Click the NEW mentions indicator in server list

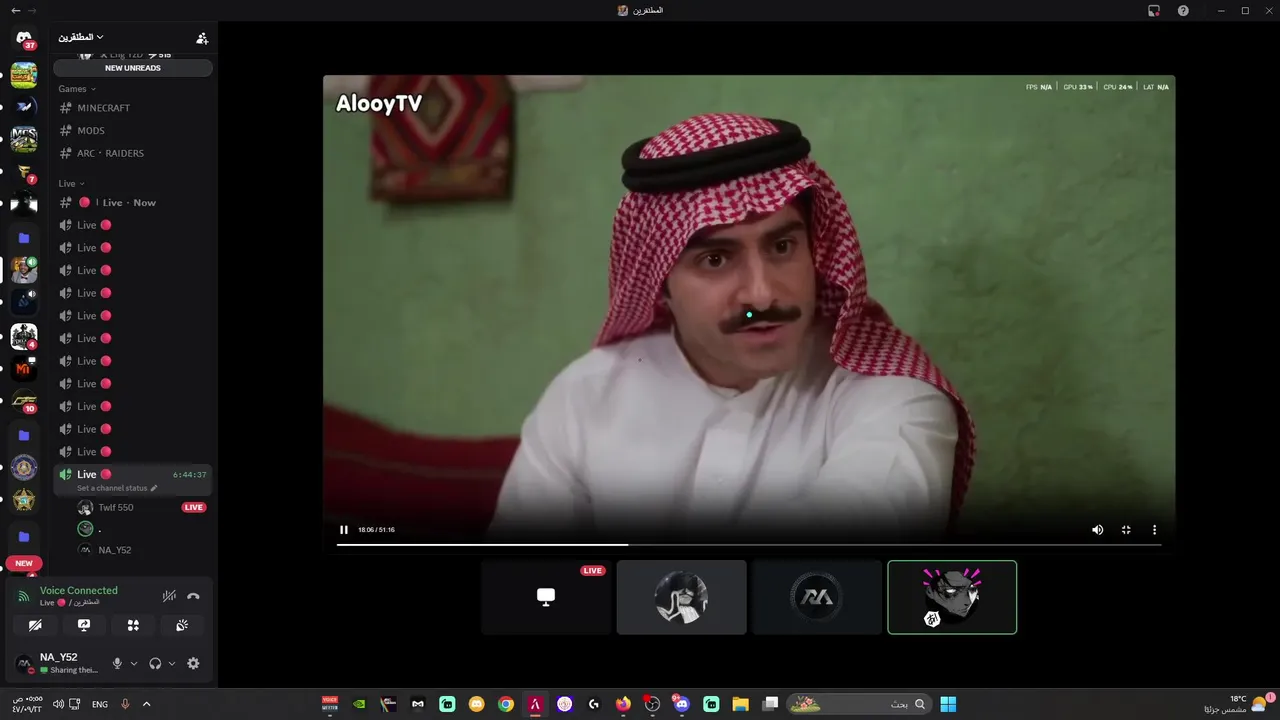(x=24, y=563)
